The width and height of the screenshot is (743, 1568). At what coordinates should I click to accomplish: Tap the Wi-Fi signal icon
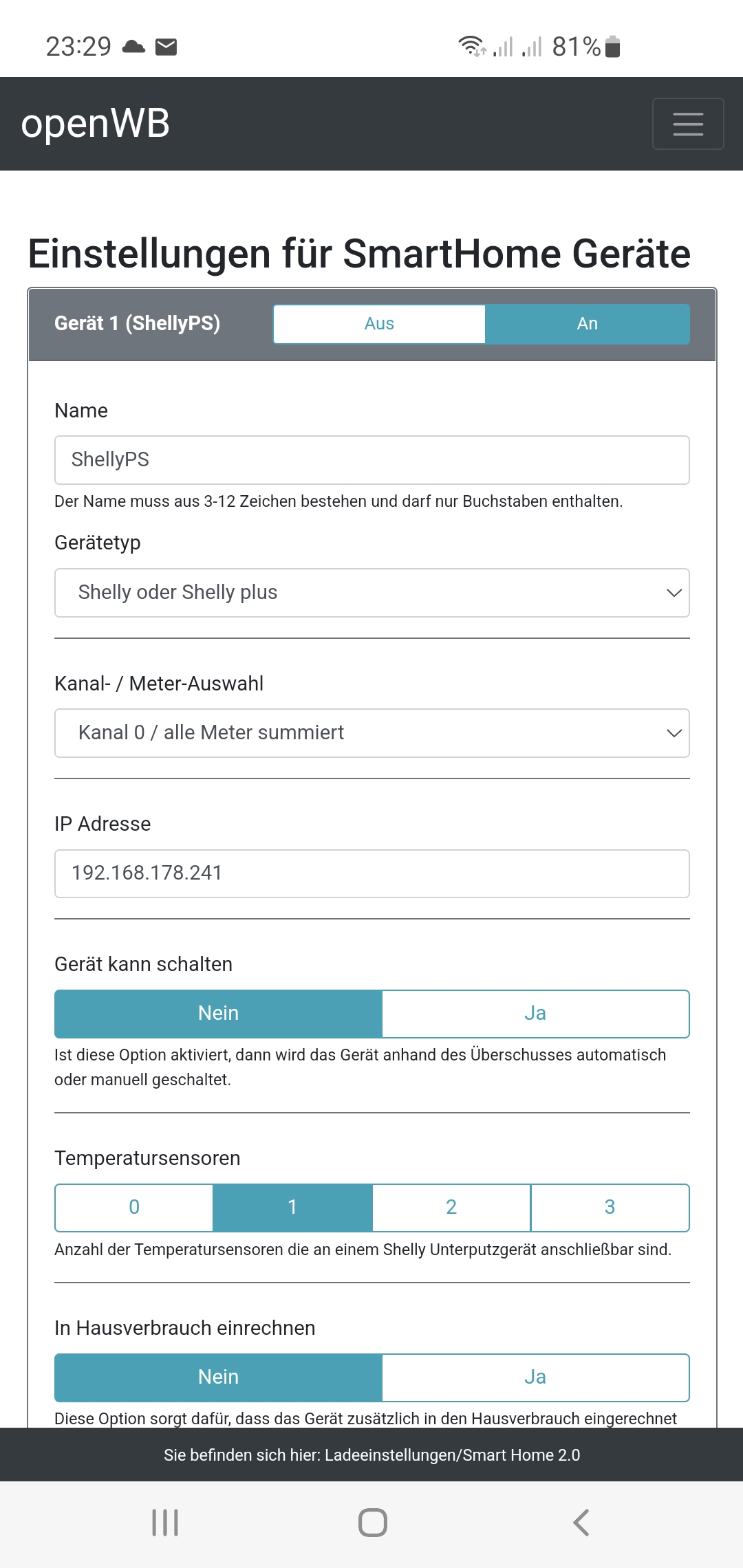point(471,46)
